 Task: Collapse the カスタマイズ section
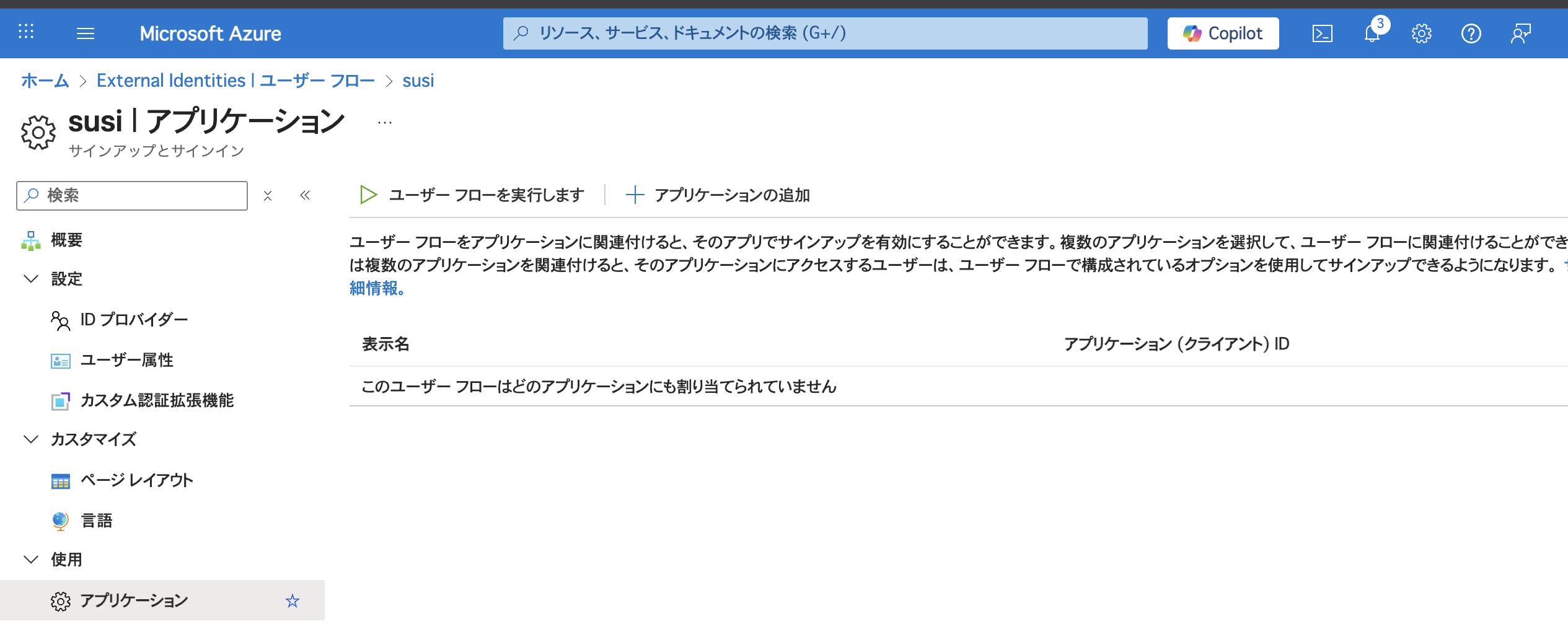coord(31,439)
